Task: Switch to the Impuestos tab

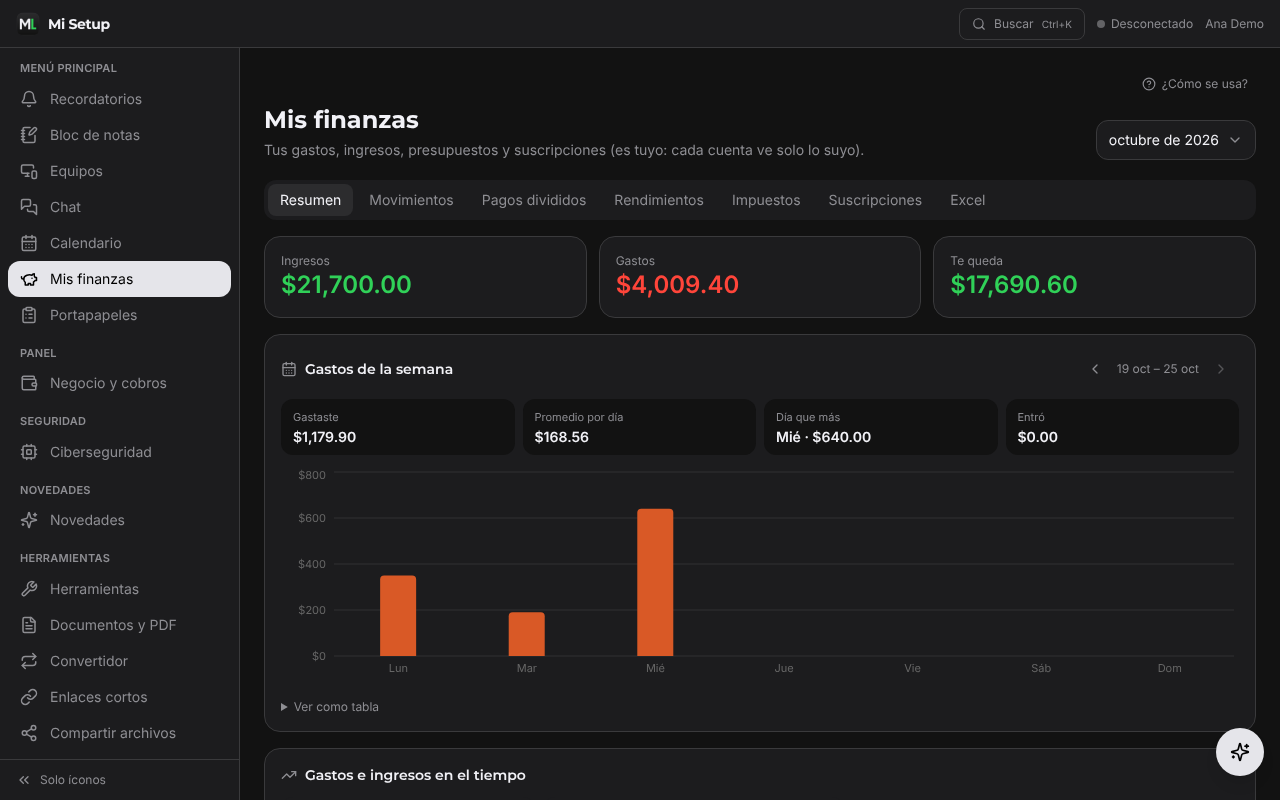Action: click(766, 200)
